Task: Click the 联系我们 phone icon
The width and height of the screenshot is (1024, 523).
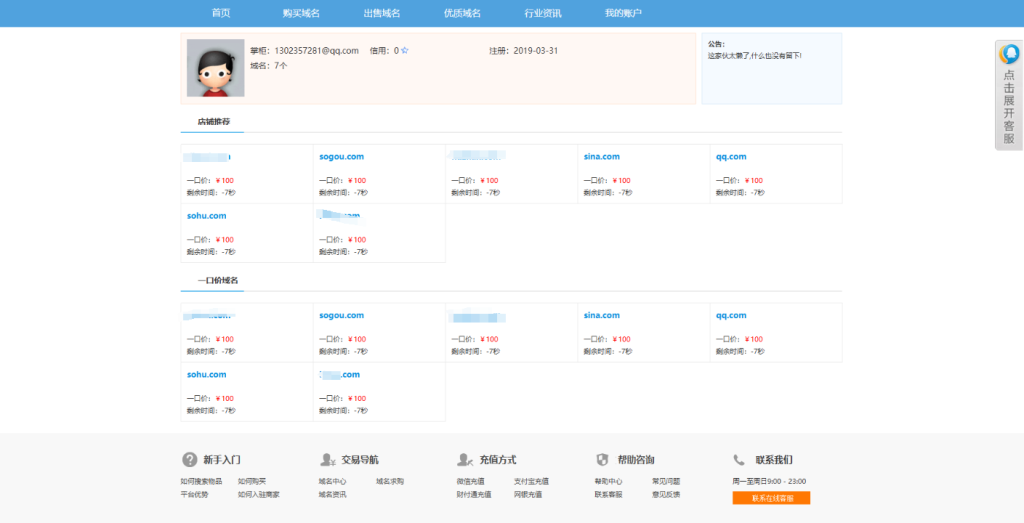Action: point(739,460)
